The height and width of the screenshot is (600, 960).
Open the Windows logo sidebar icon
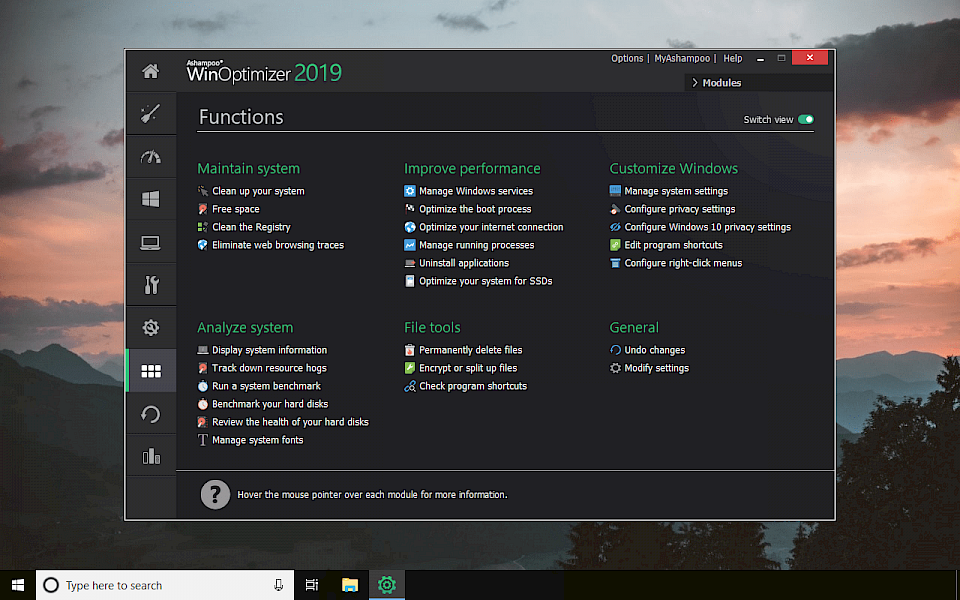(151, 199)
